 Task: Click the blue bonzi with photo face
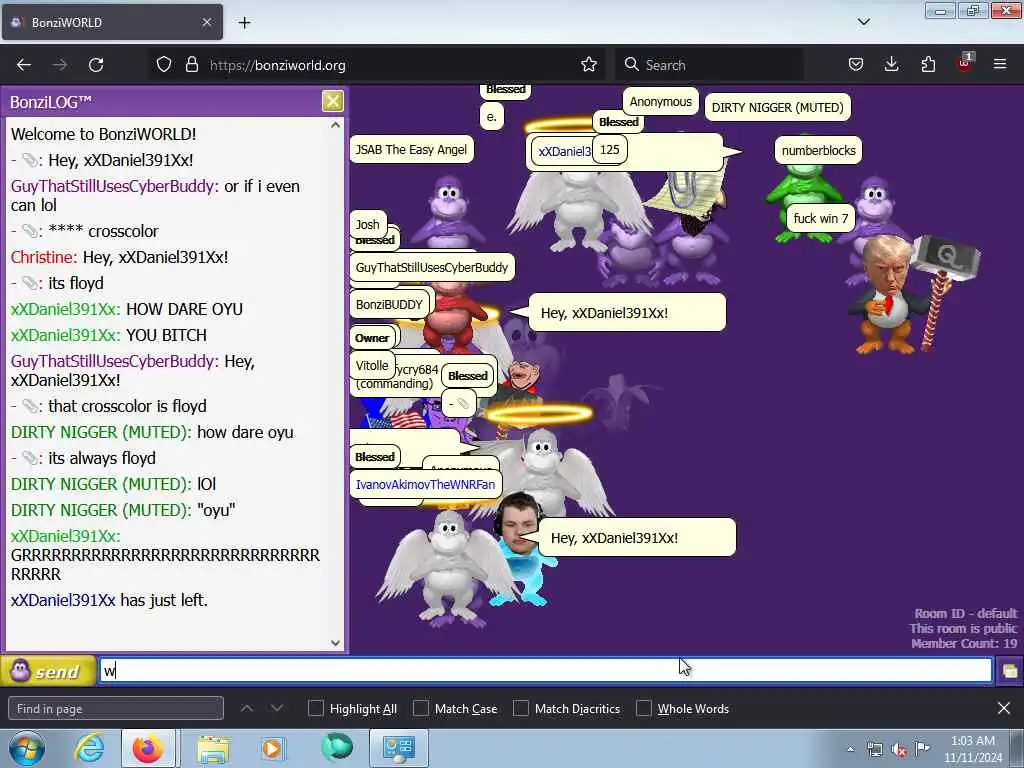coord(522,552)
